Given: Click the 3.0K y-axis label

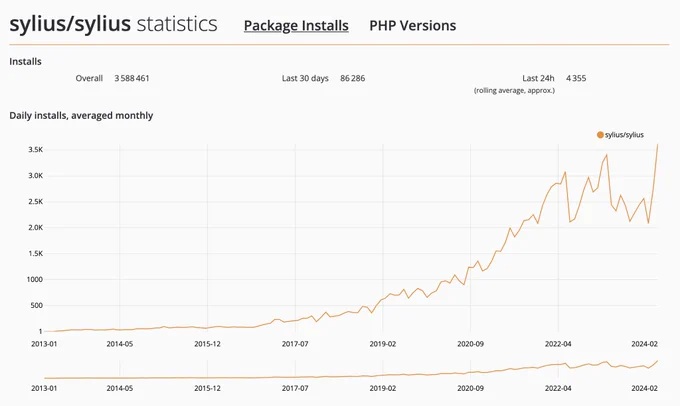Looking at the screenshot, I should point(36,176).
